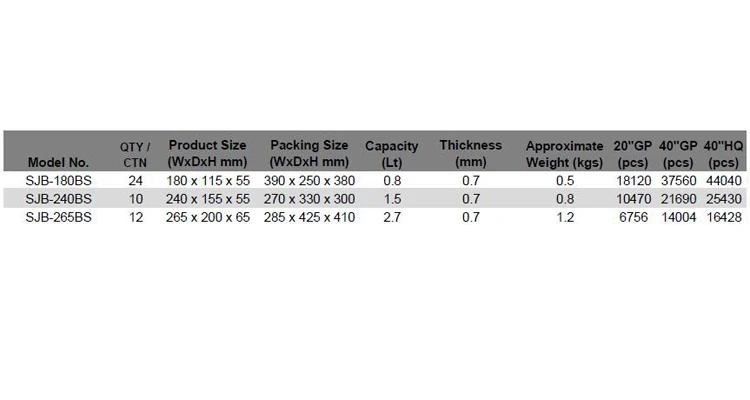Image resolution: width=750 pixels, height=400 pixels.
Task: Select the Packing Size column header
Action: (310, 153)
